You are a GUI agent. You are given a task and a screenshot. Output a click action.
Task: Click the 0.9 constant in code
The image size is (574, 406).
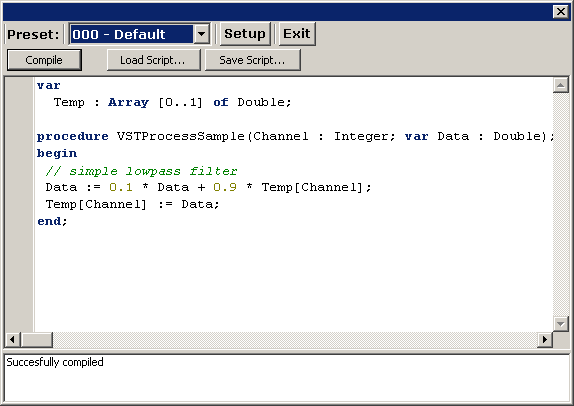225,187
